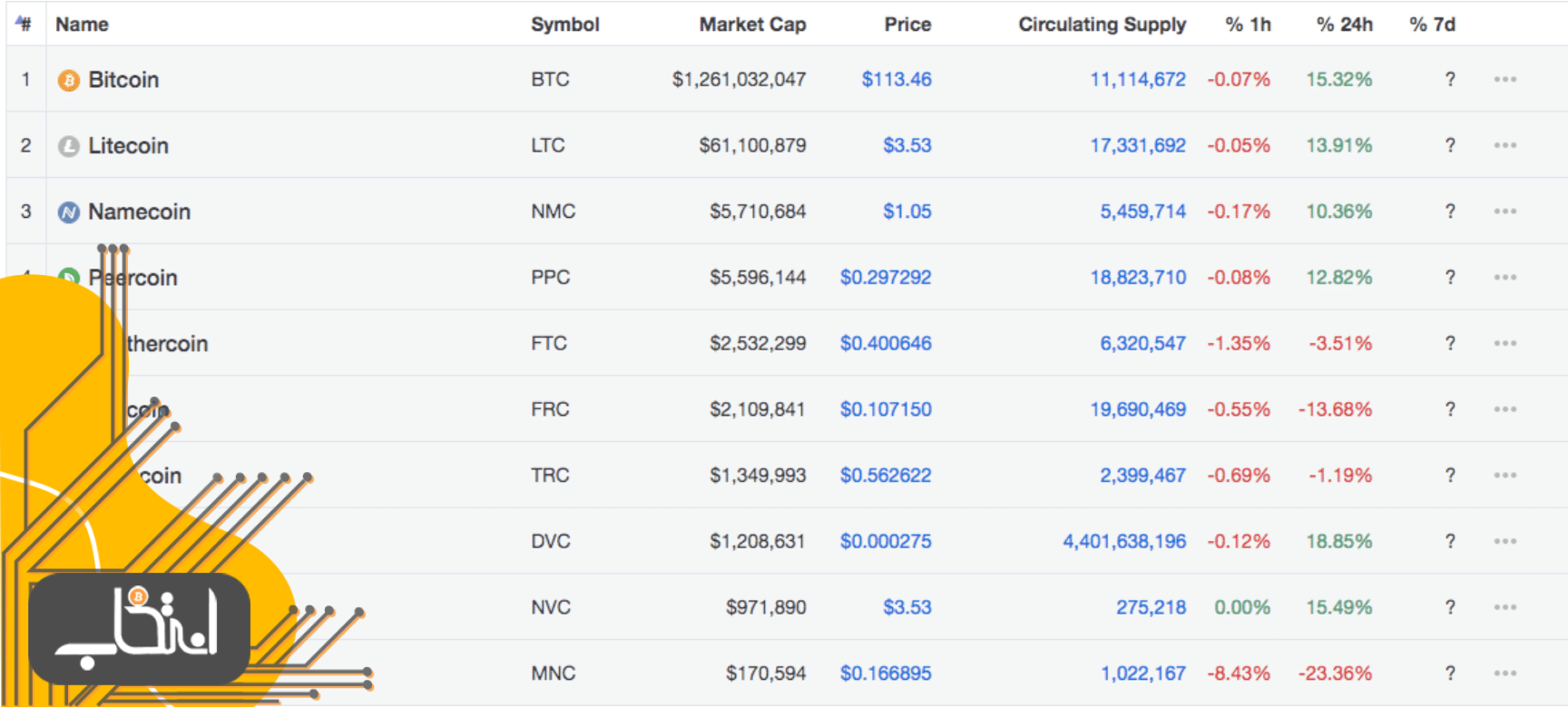Sort the table by rank number column
The height and width of the screenshot is (708, 1568).
pos(24,25)
